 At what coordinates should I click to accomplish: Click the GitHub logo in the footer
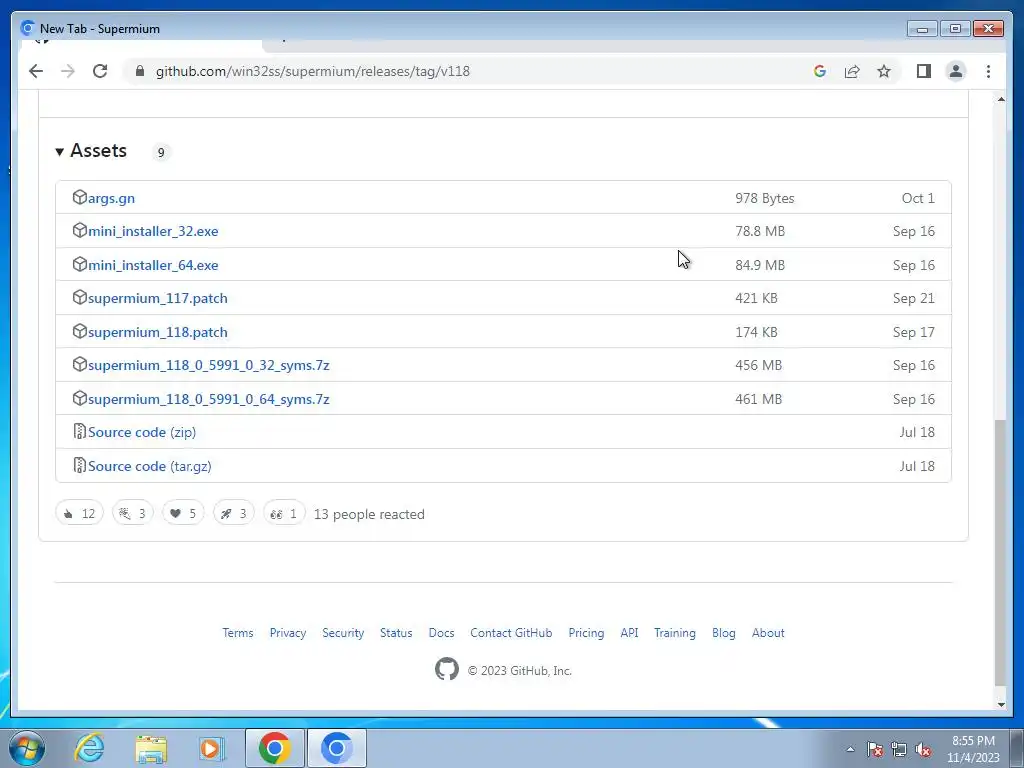point(447,669)
